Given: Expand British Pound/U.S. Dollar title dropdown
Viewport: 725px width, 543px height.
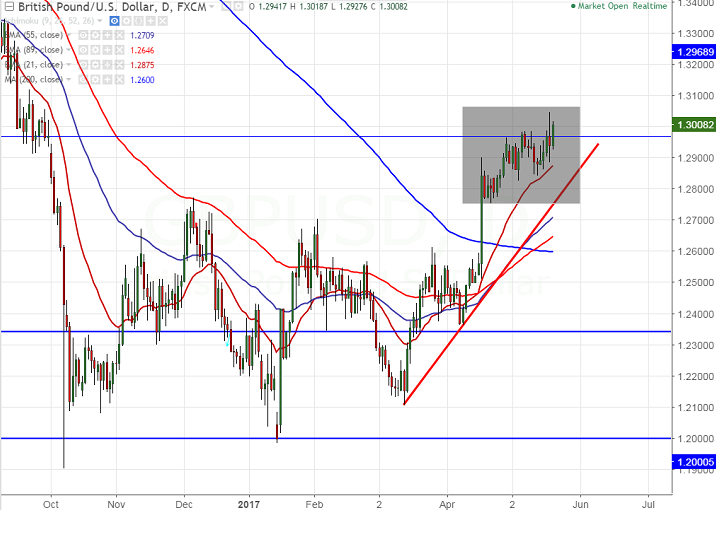Looking at the screenshot, I should [212, 7].
